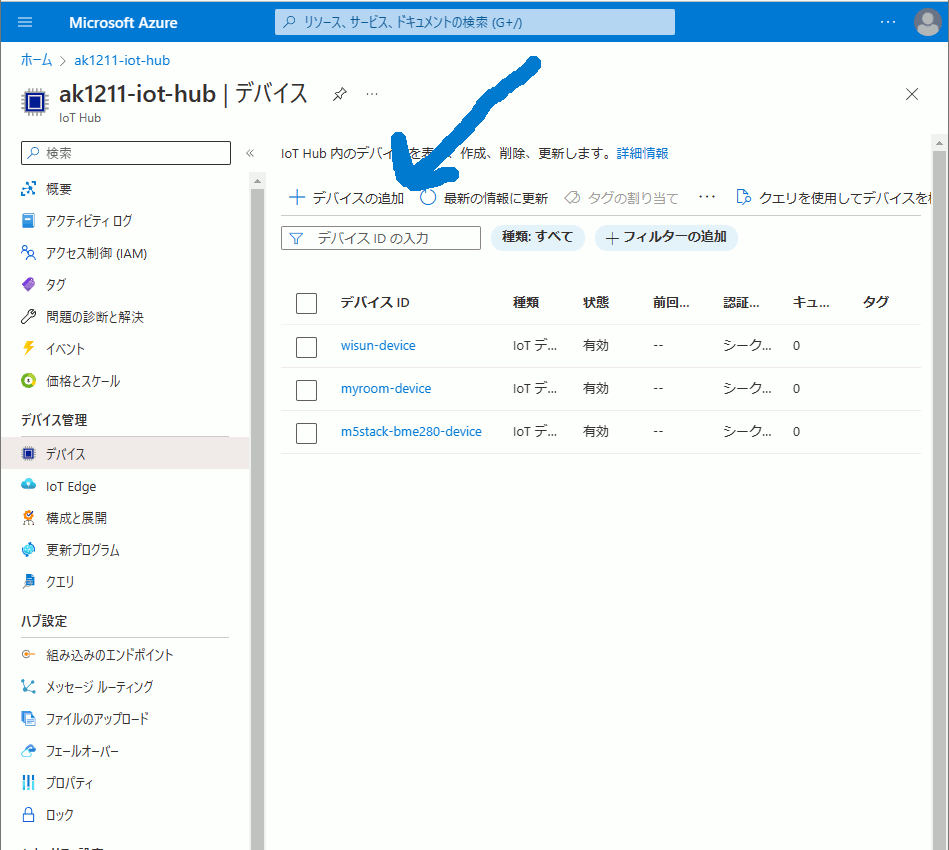The image size is (949, 850).
Task: Click the user account avatar icon
Action: click(x=927, y=22)
